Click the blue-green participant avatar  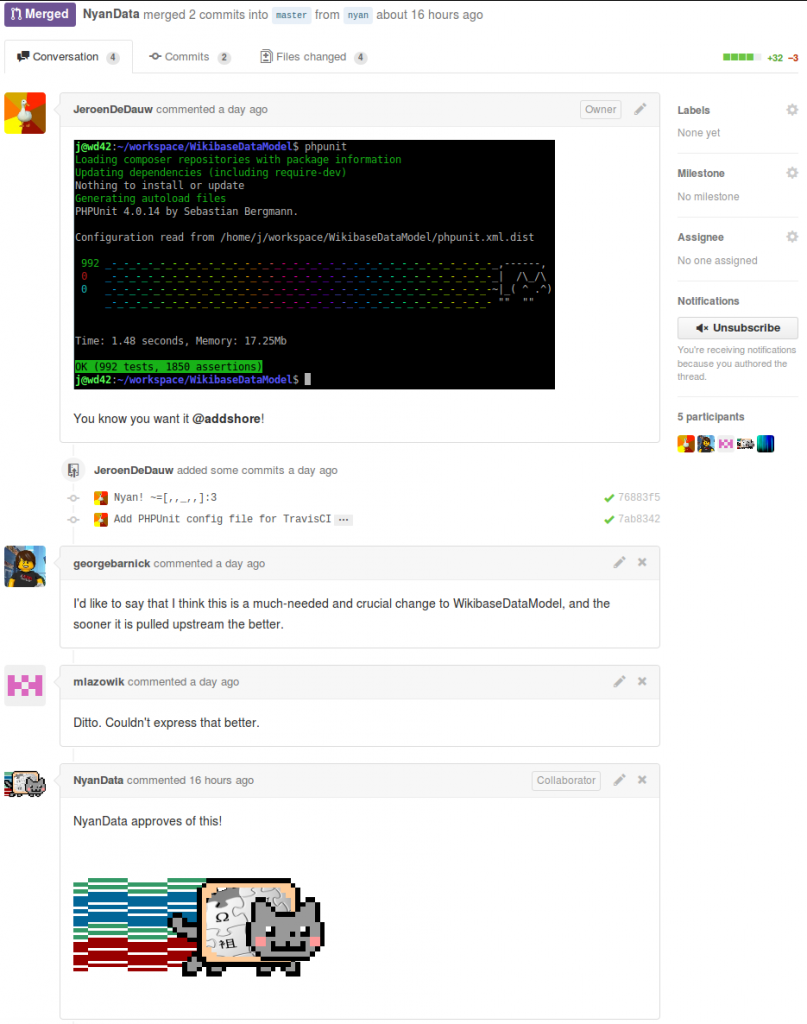[765, 444]
